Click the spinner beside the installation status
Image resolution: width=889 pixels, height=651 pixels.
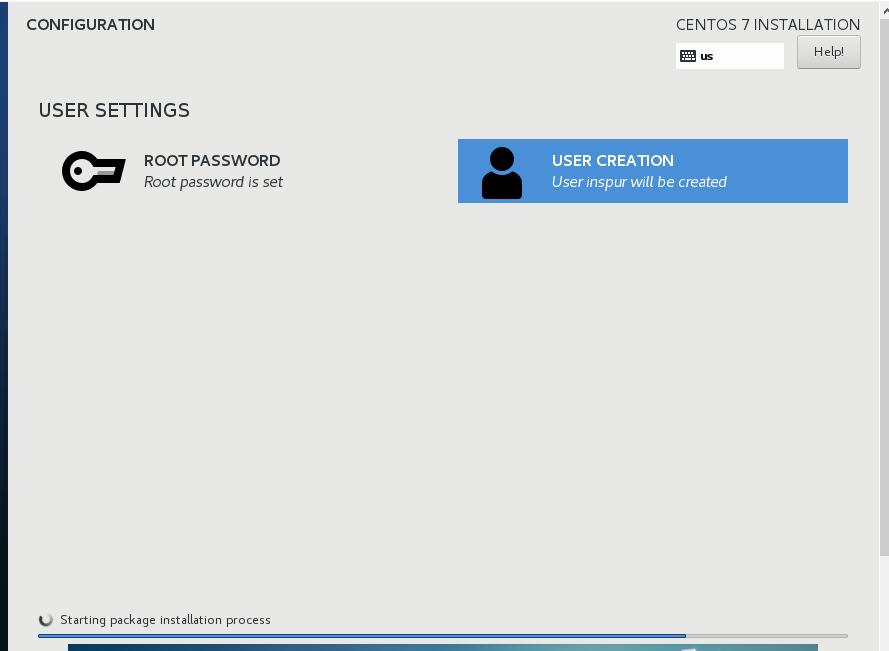44,619
